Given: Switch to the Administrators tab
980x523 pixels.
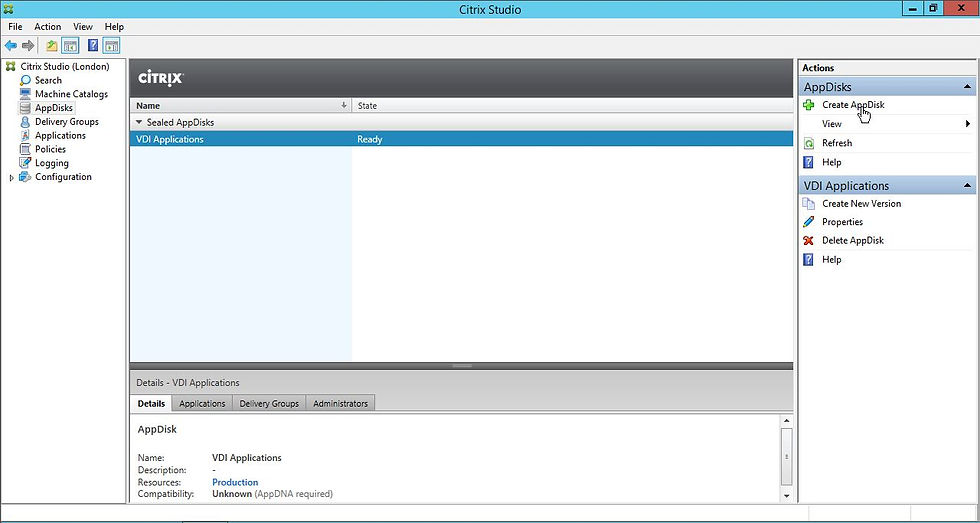Looking at the screenshot, I should [341, 403].
